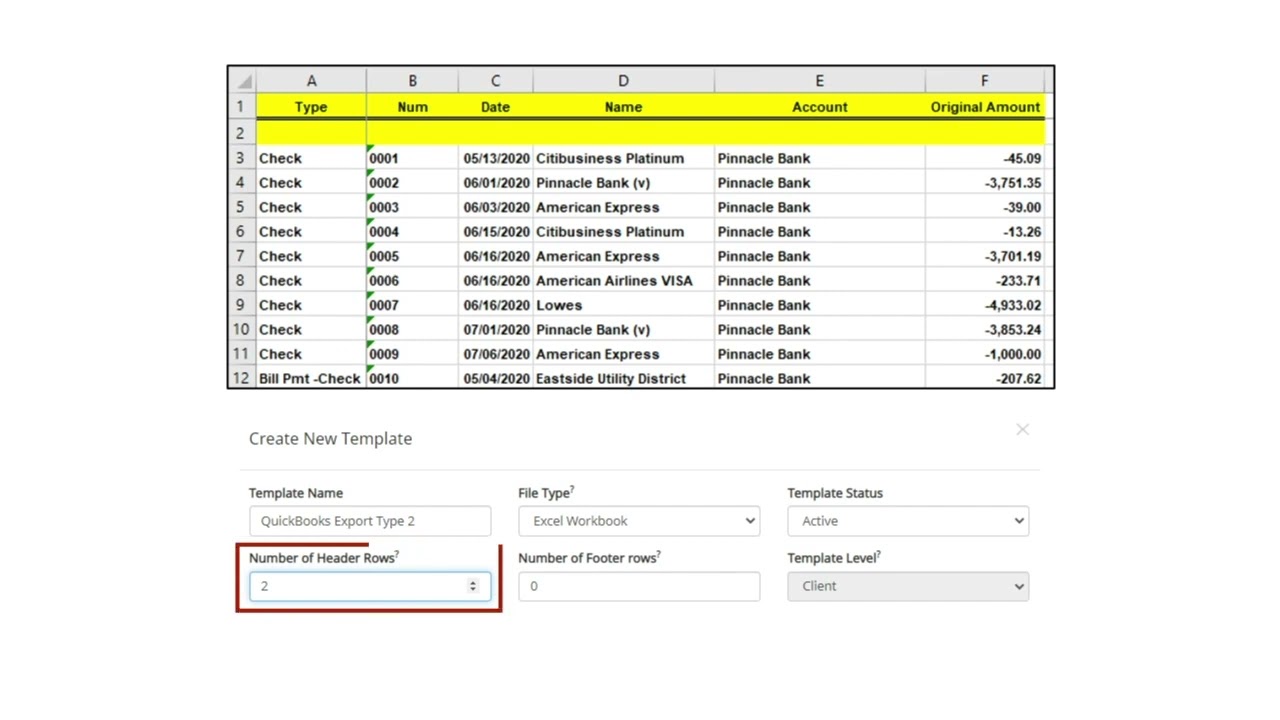The width and height of the screenshot is (1280, 720).
Task: Click the 'Original Amount' header cell
Action: pos(984,107)
